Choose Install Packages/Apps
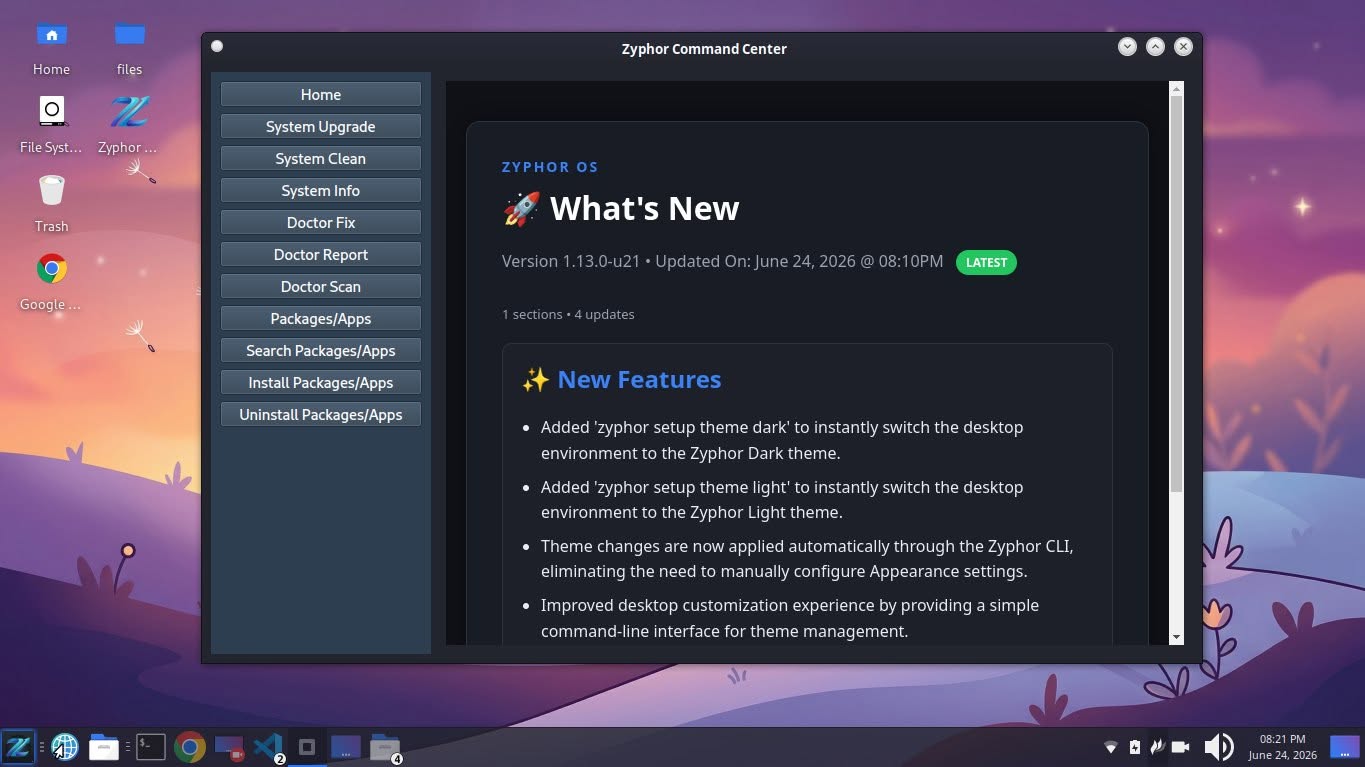The width and height of the screenshot is (1365, 767). (321, 383)
